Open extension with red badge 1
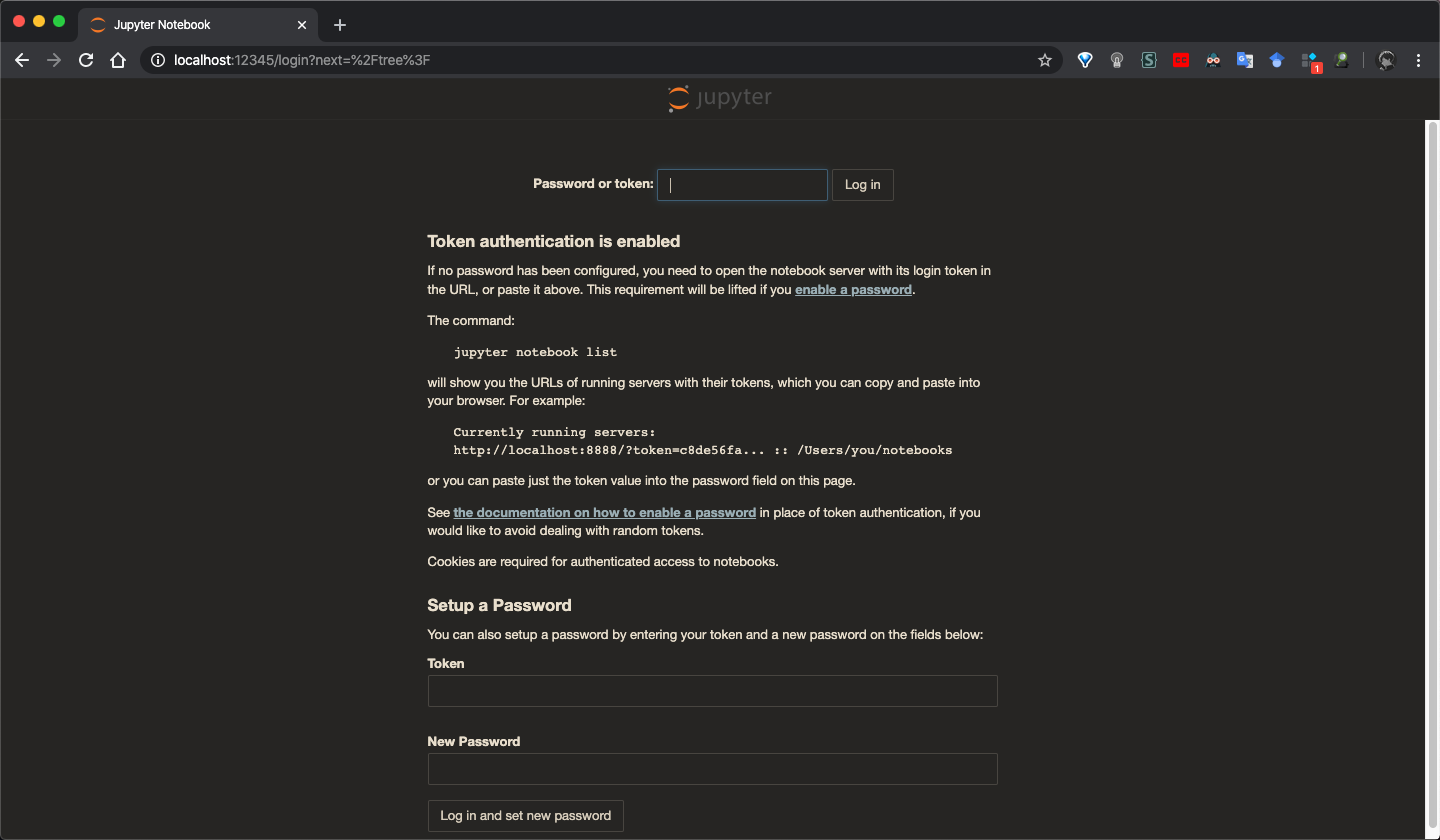The image size is (1440, 840). pos(1310,62)
